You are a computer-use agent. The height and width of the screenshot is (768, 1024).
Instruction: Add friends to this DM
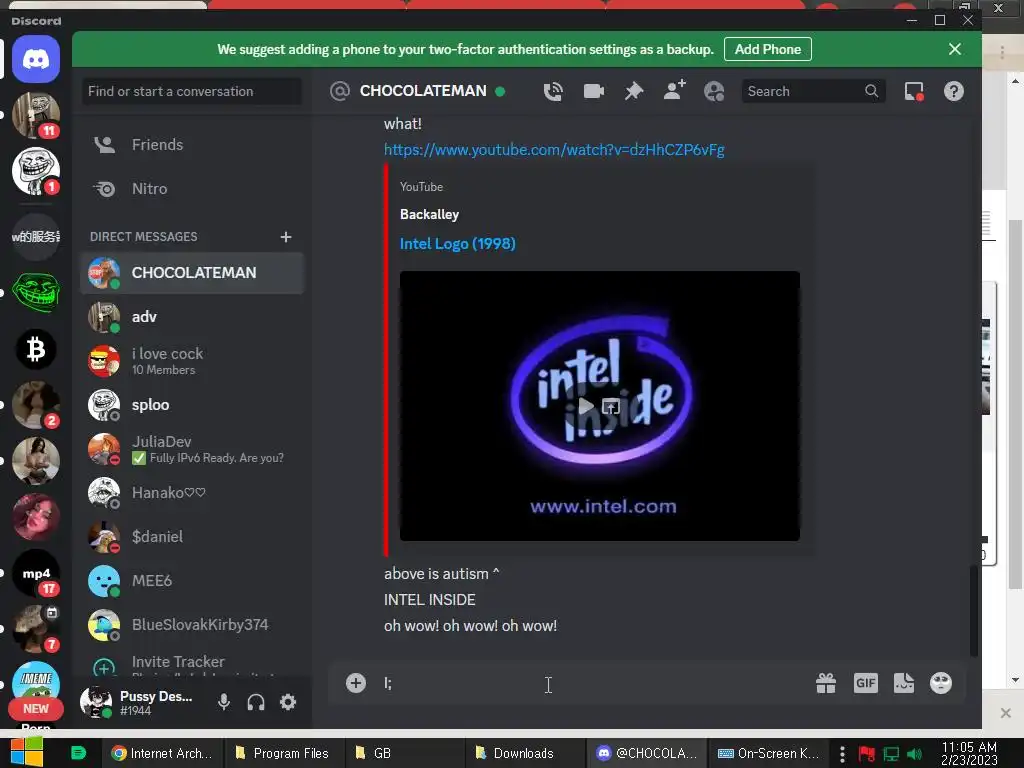click(x=674, y=90)
